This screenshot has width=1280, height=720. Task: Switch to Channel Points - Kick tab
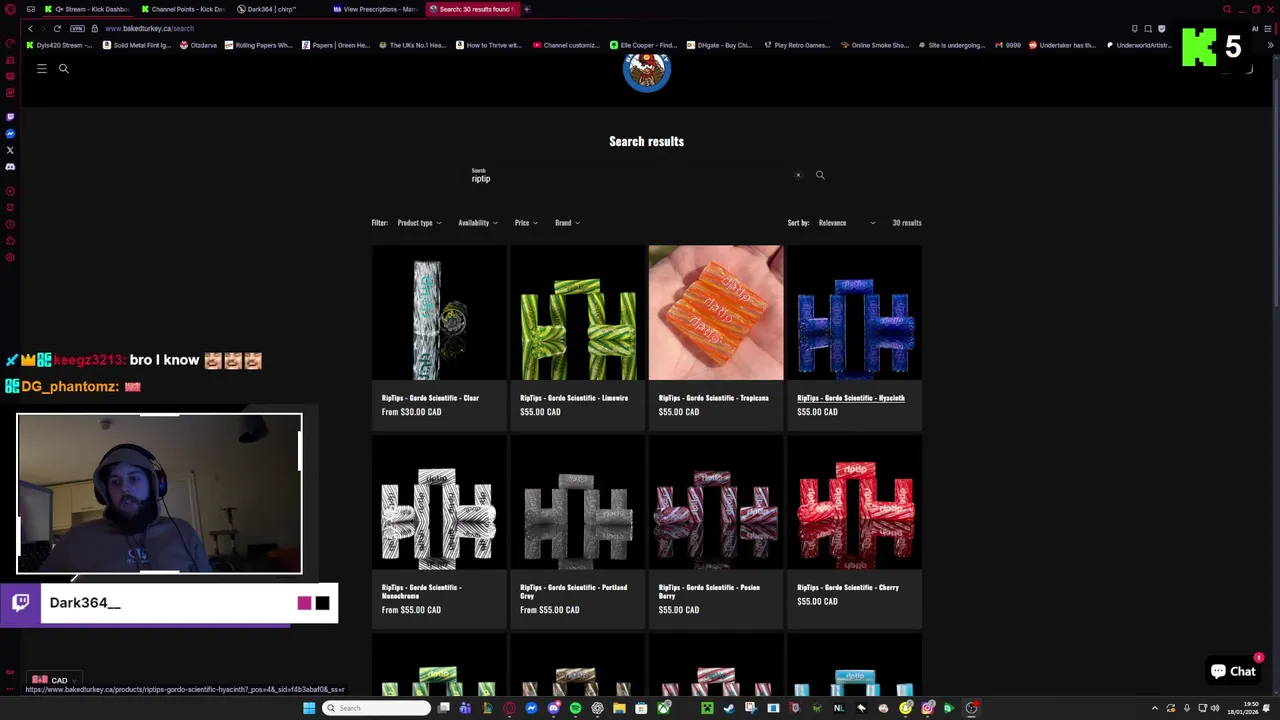[x=183, y=9]
